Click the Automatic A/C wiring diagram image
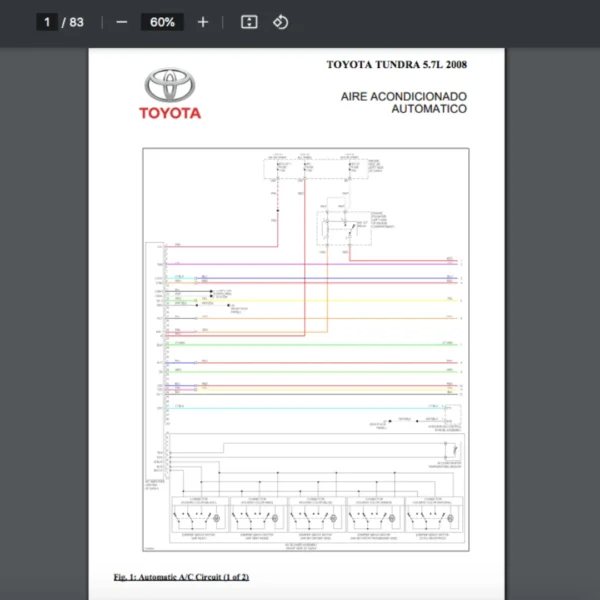This screenshot has width=600, height=600. (x=306, y=349)
